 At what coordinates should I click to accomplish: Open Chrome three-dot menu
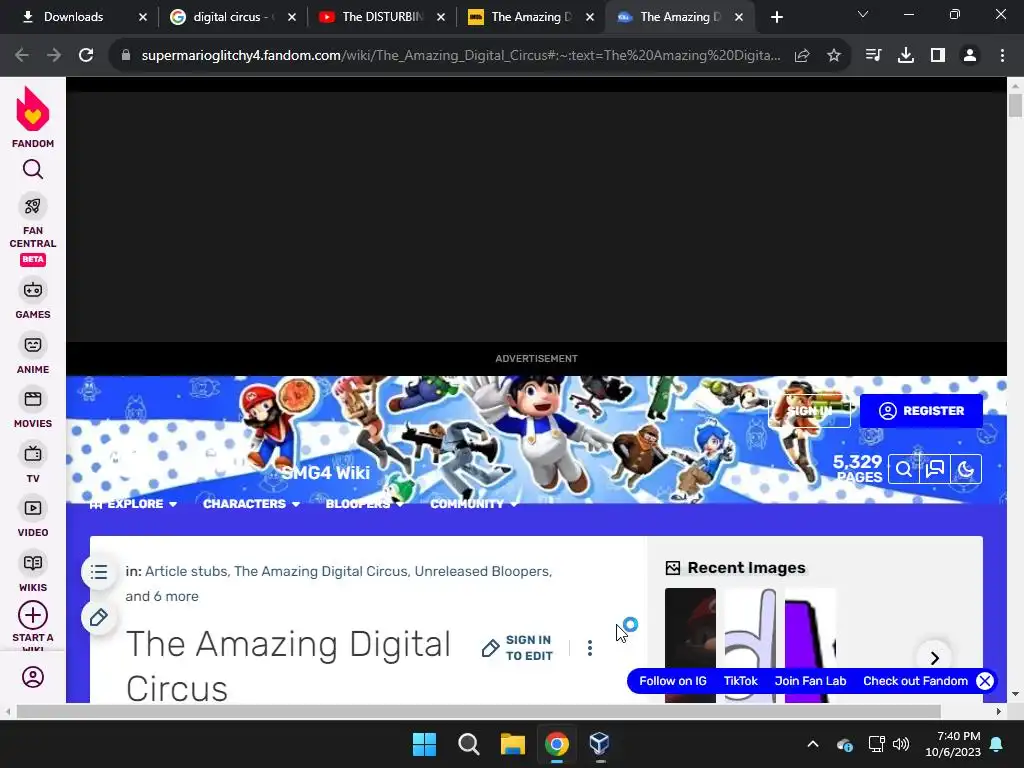pos(1002,56)
